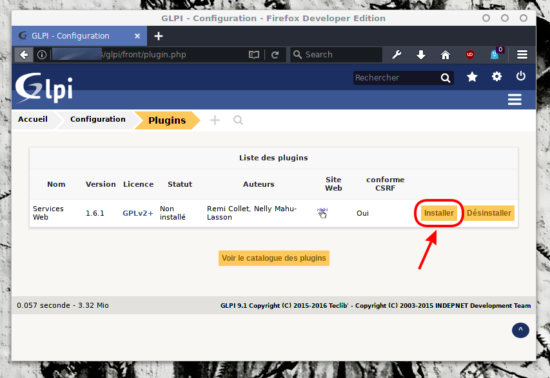Click the Licence column header

click(x=138, y=184)
